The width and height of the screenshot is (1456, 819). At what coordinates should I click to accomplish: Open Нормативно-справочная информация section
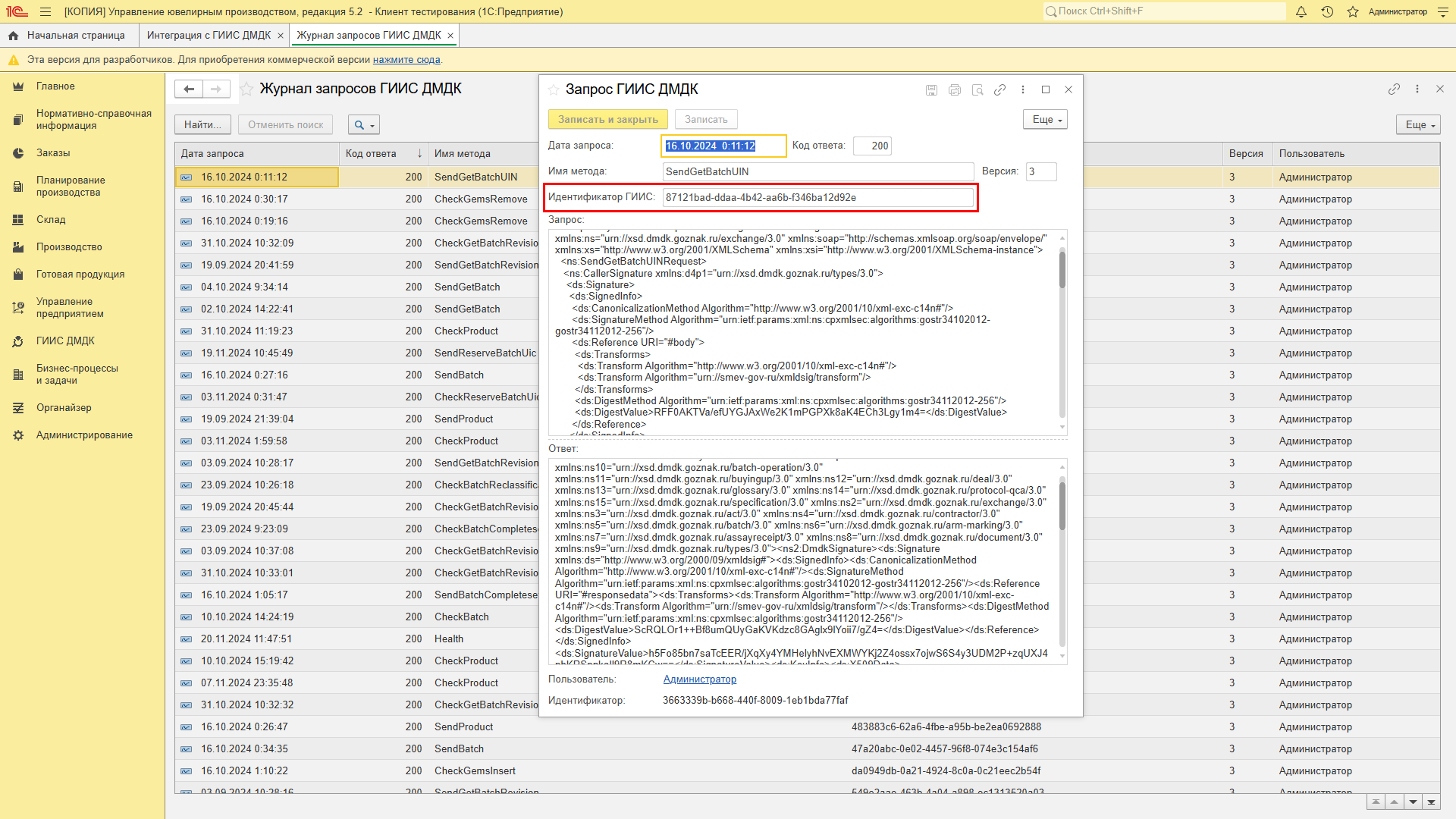[x=94, y=120]
